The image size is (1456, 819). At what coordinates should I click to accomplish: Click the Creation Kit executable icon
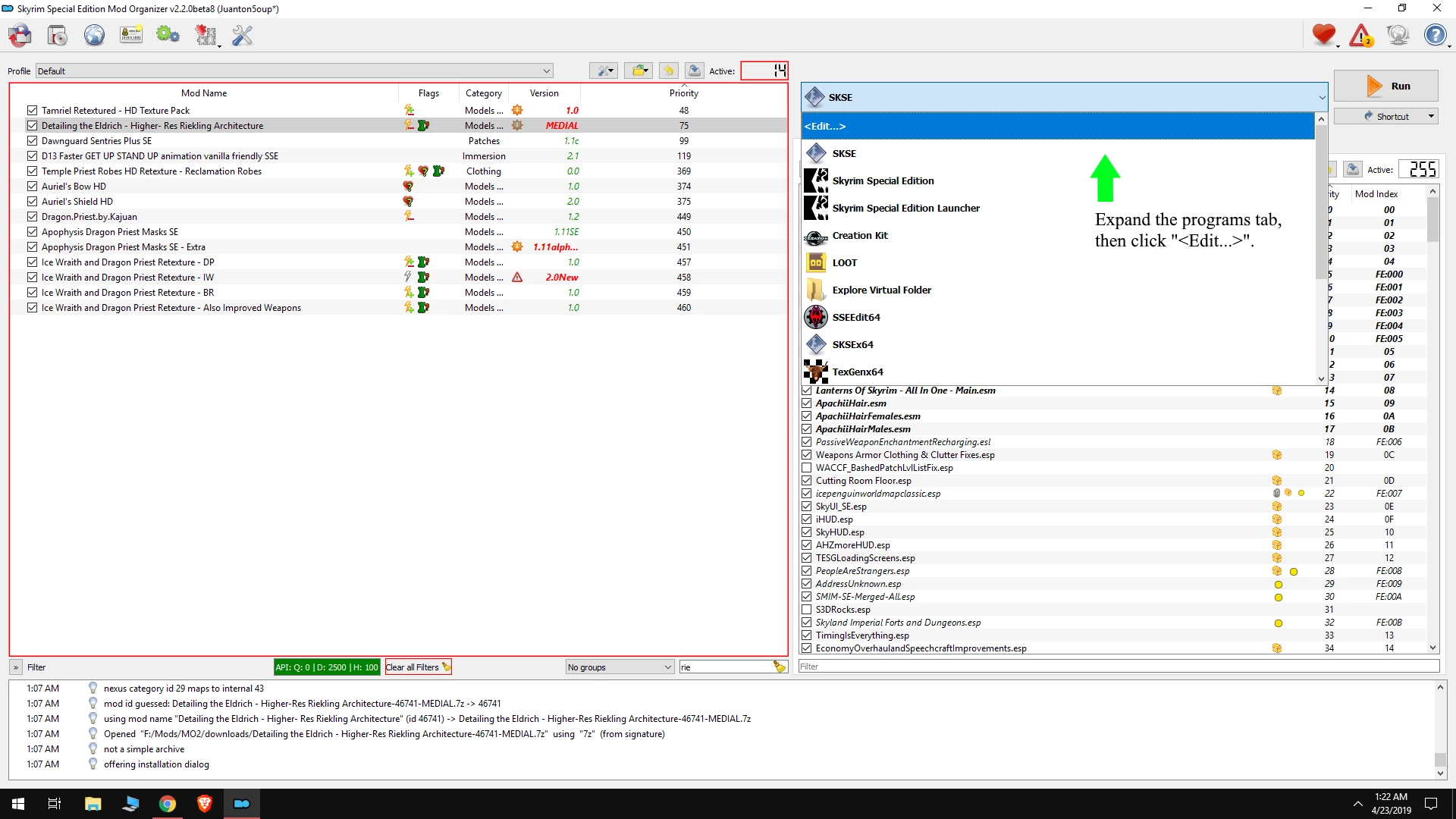[x=815, y=234]
